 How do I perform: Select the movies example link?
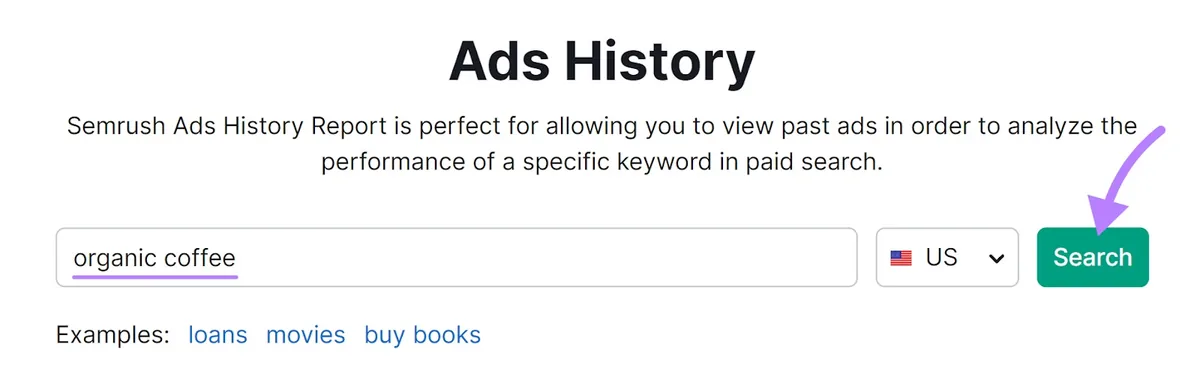click(x=305, y=335)
